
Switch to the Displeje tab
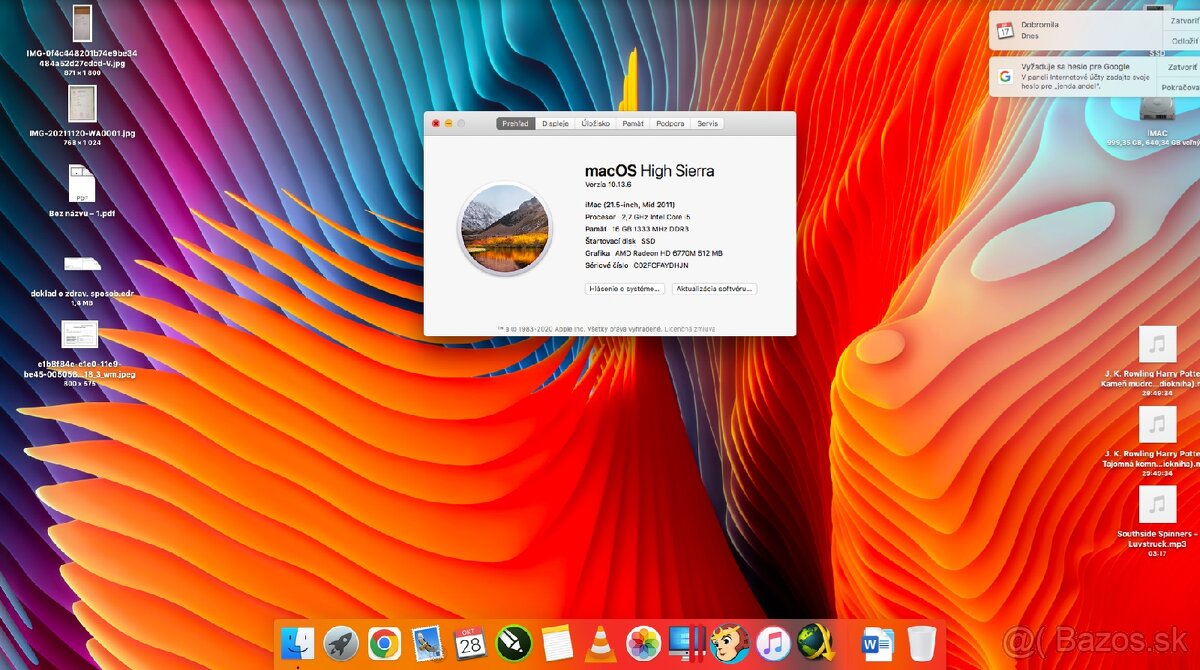point(555,124)
